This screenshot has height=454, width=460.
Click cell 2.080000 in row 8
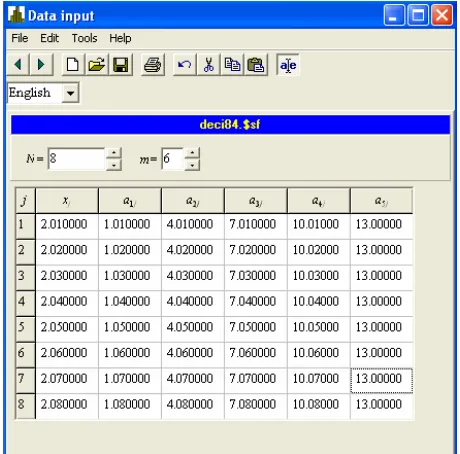click(67, 406)
